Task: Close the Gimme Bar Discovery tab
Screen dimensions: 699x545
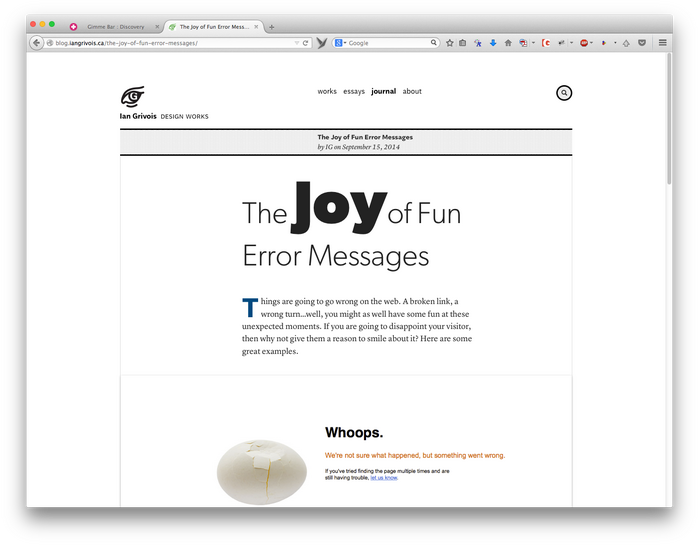Action: [157, 27]
